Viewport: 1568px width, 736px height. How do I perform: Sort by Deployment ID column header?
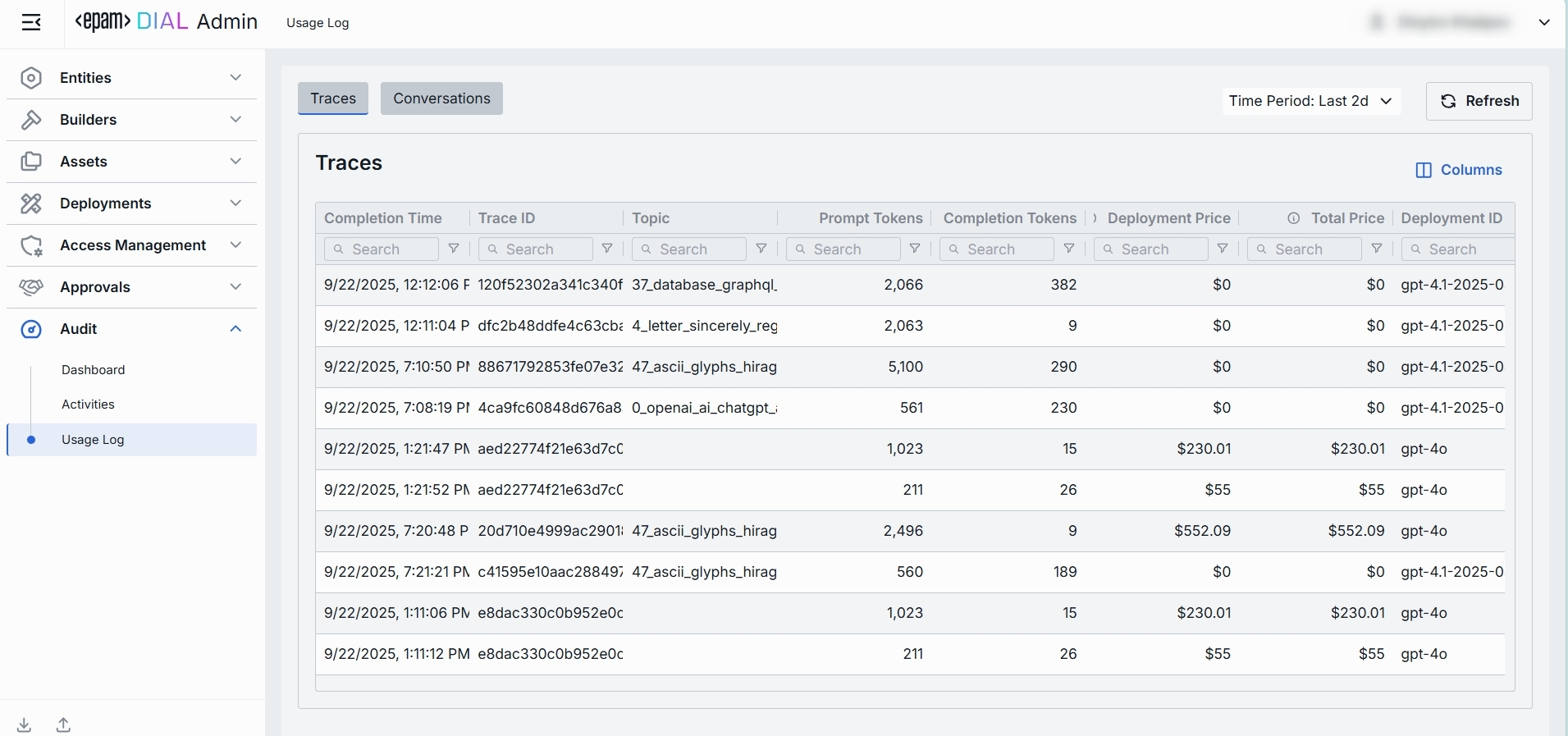(x=1452, y=218)
